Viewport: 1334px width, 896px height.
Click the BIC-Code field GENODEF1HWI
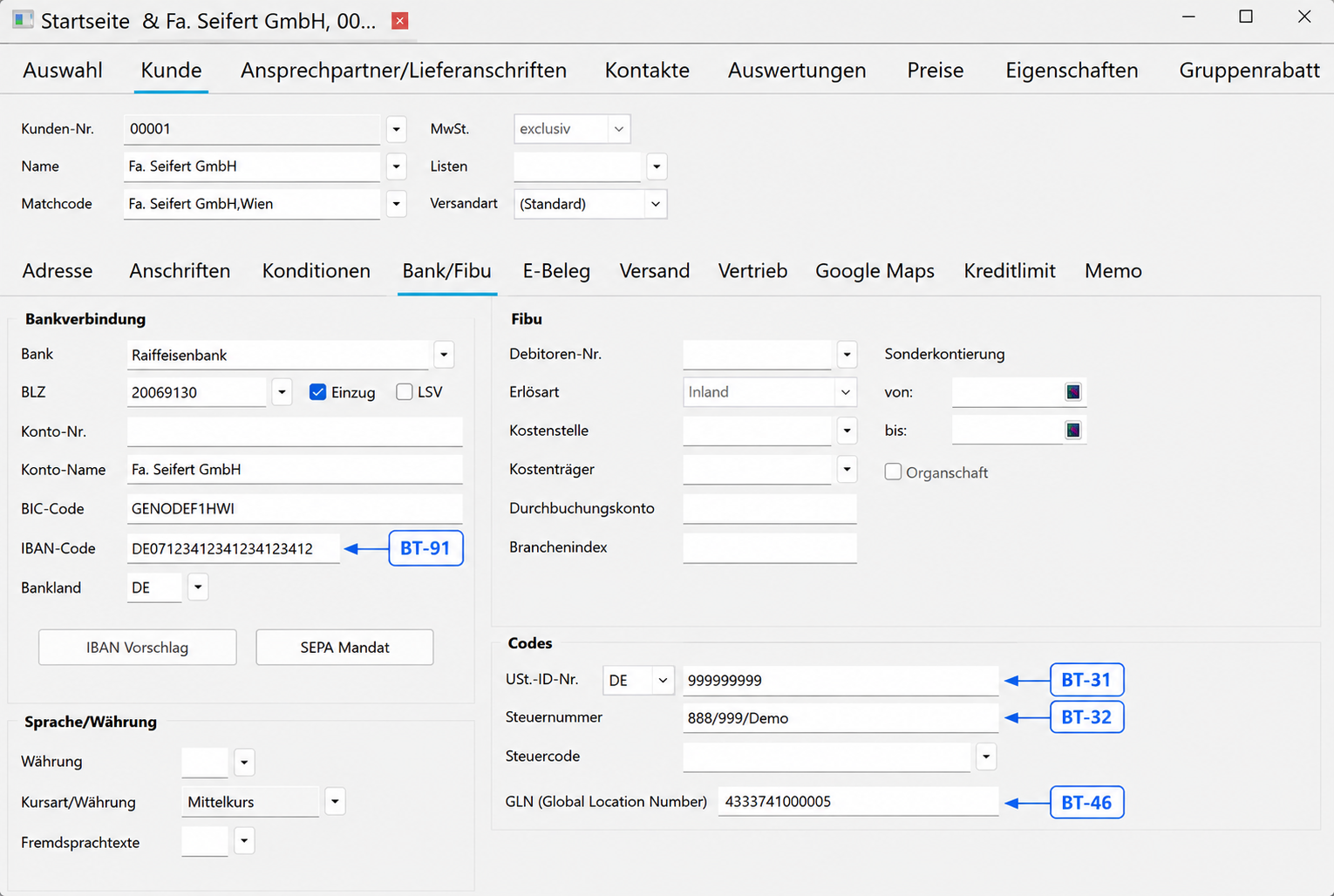tap(295, 509)
